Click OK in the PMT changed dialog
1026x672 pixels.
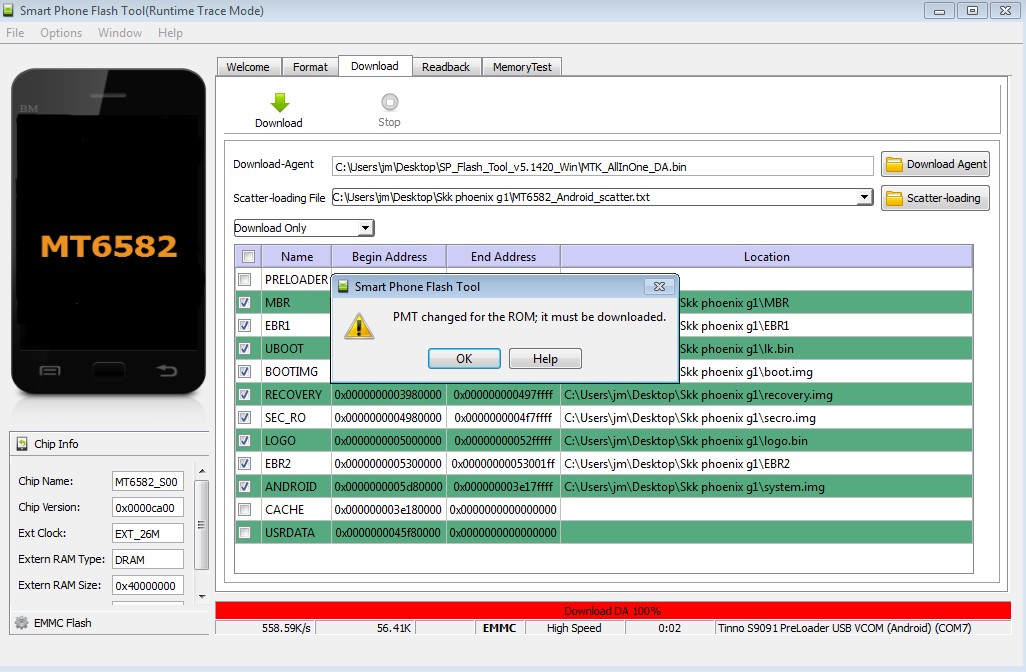click(x=464, y=359)
